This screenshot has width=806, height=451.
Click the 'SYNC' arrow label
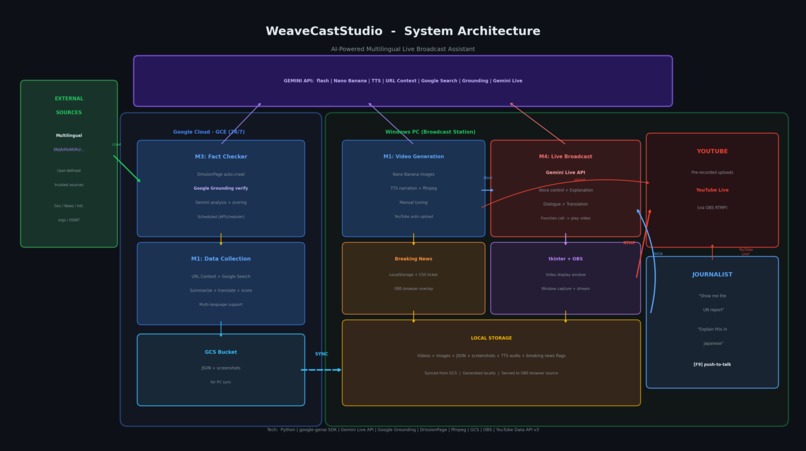(321, 354)
